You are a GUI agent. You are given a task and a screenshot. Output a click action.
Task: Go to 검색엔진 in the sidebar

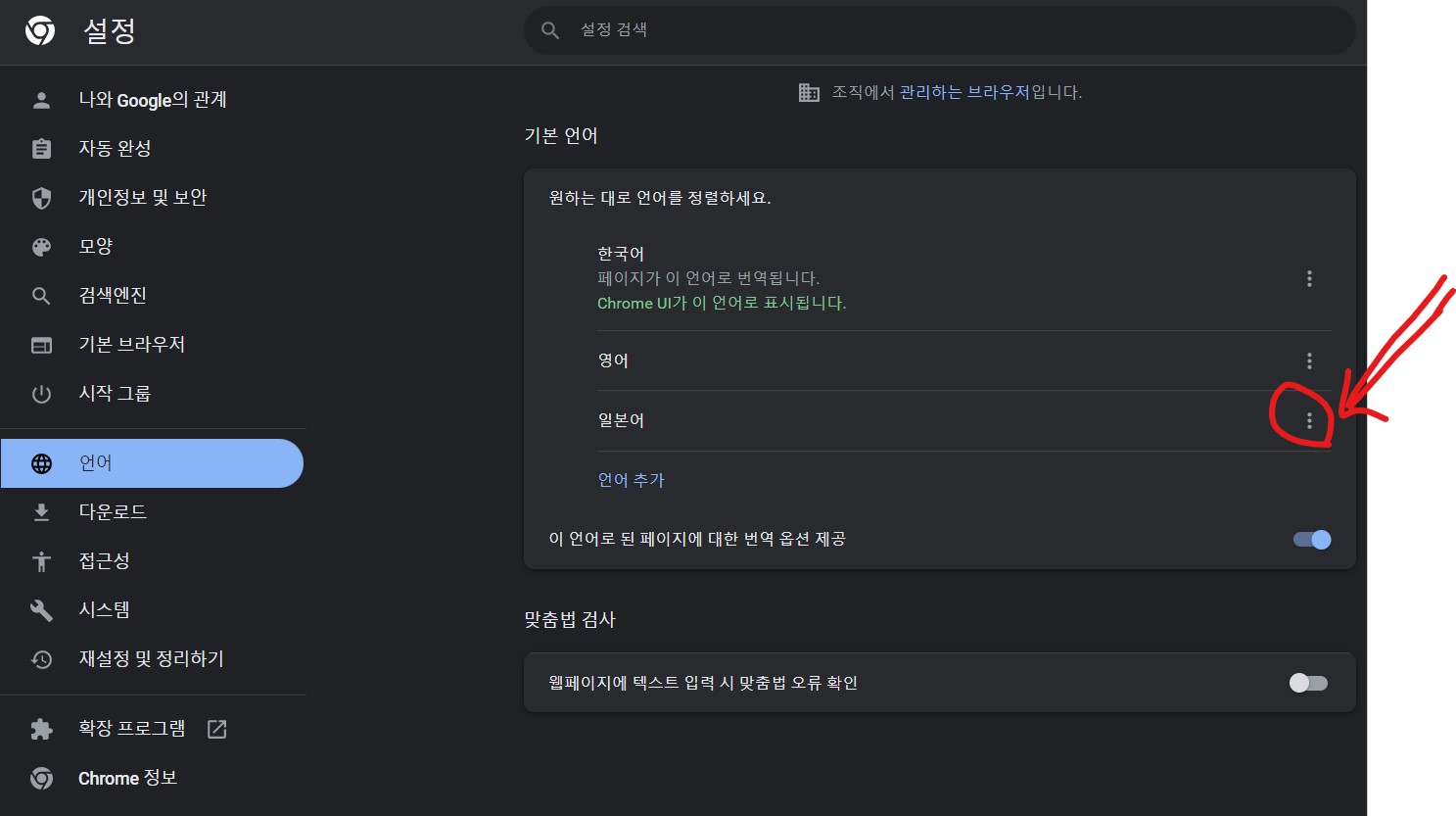pyautogui.click(x=113, y=296)
